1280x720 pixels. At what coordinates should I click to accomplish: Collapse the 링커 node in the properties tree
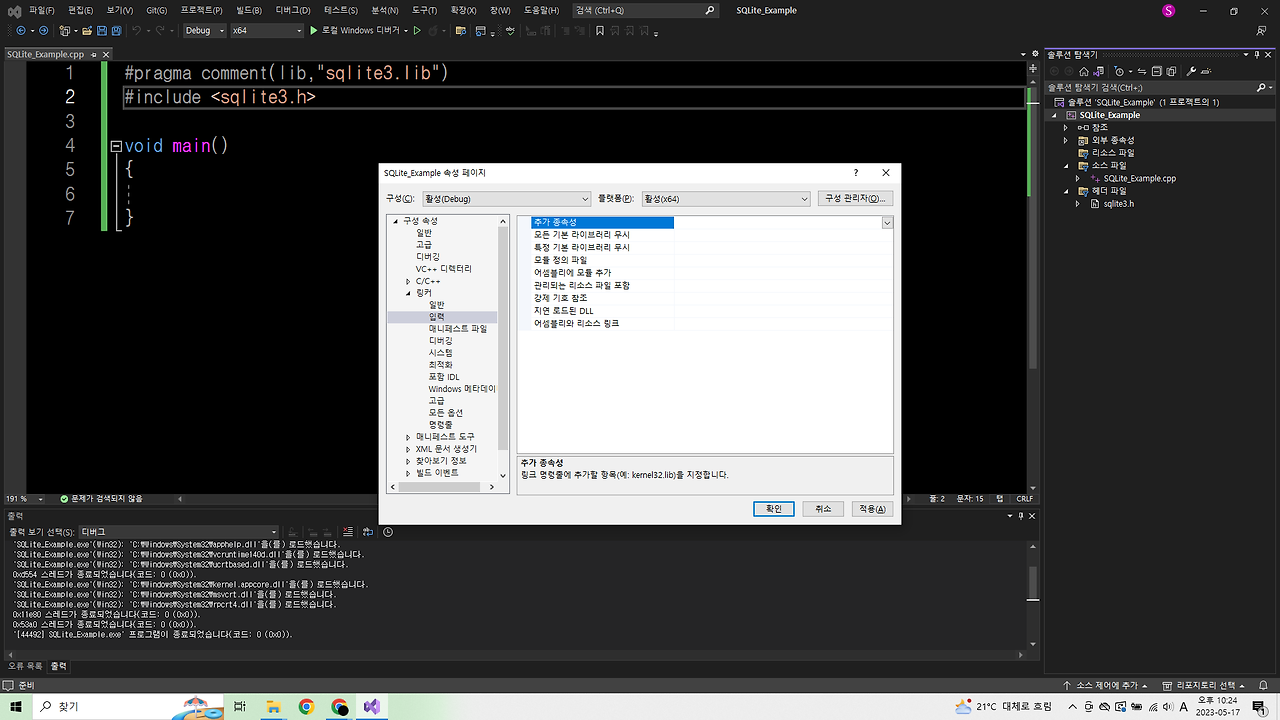408,293
